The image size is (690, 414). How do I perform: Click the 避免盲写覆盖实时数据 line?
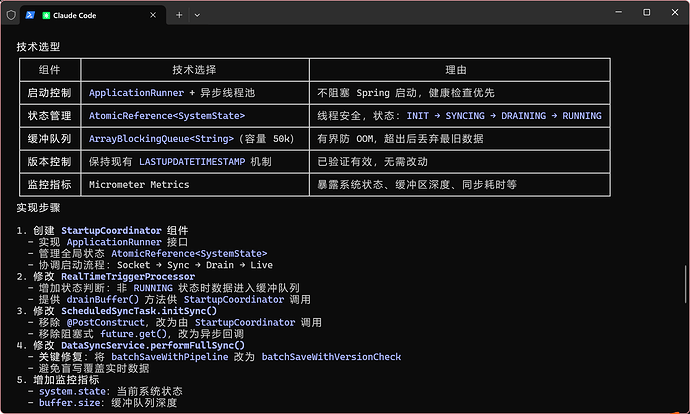[88, 368]
